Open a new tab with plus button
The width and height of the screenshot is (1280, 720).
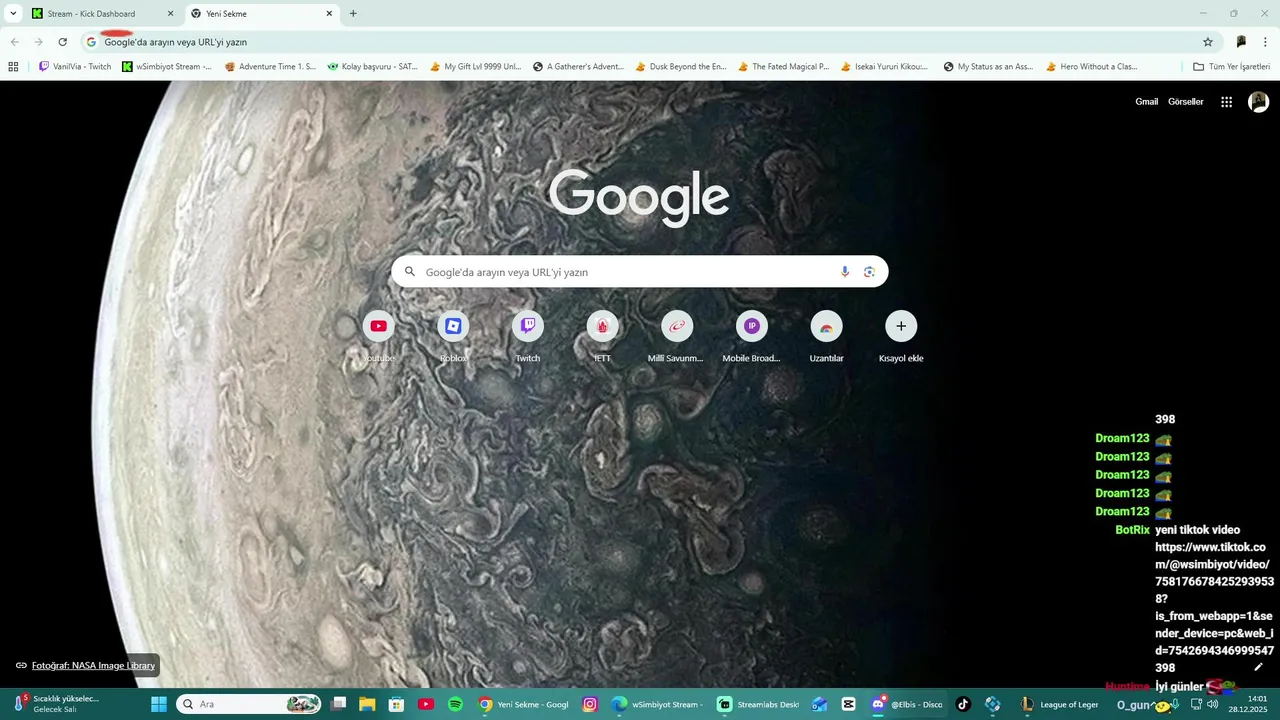point(353,14)
